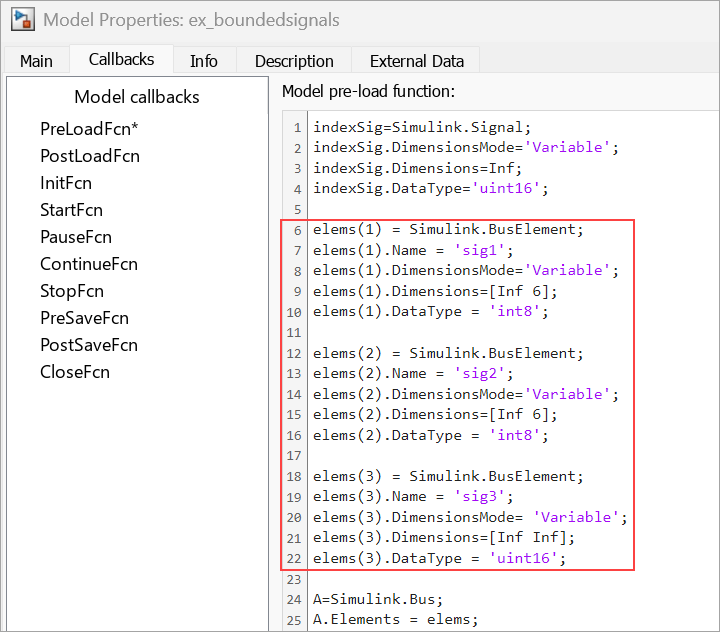Choose StopFcn from model callbacks
720x632 pixels.
[72, 291]
